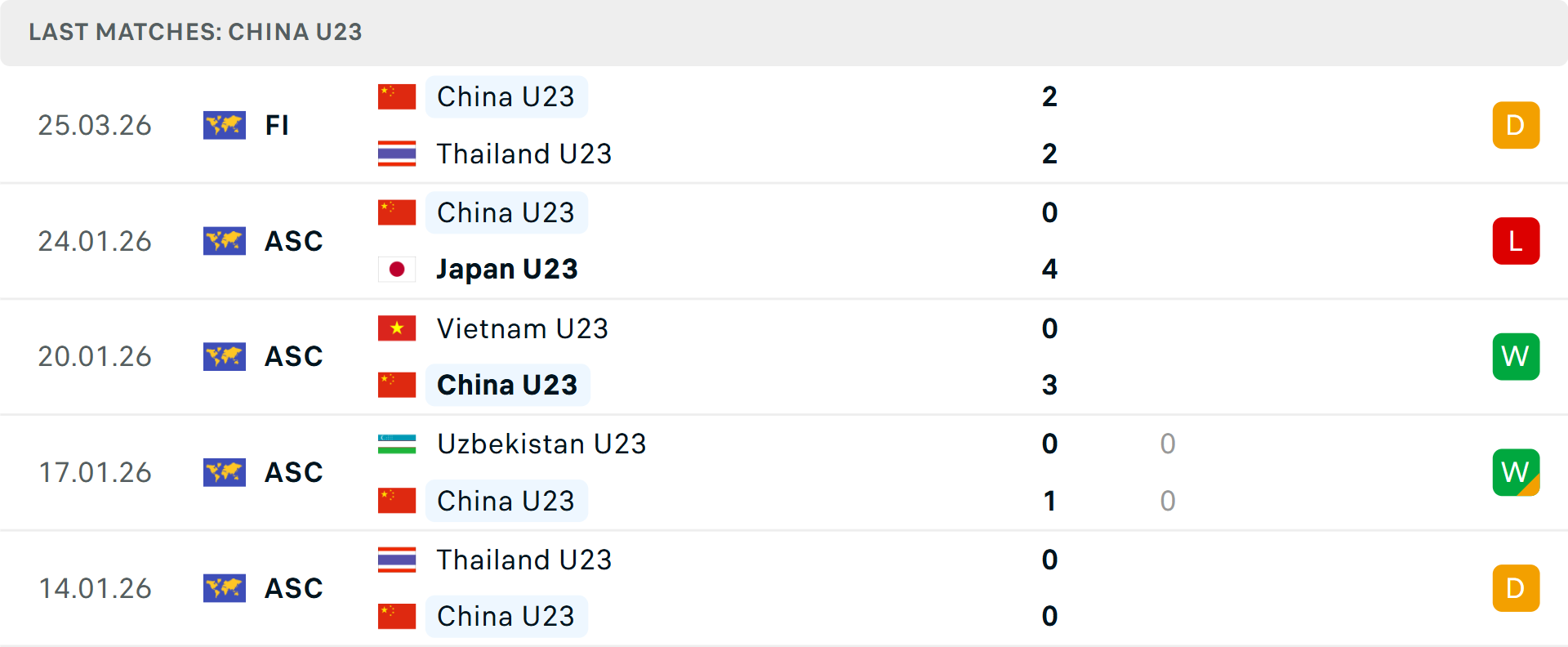This screenshot has height=647, width=1568.
Task: Open the Uzbekistan U23 team link
Action: [x=541, y=444]
